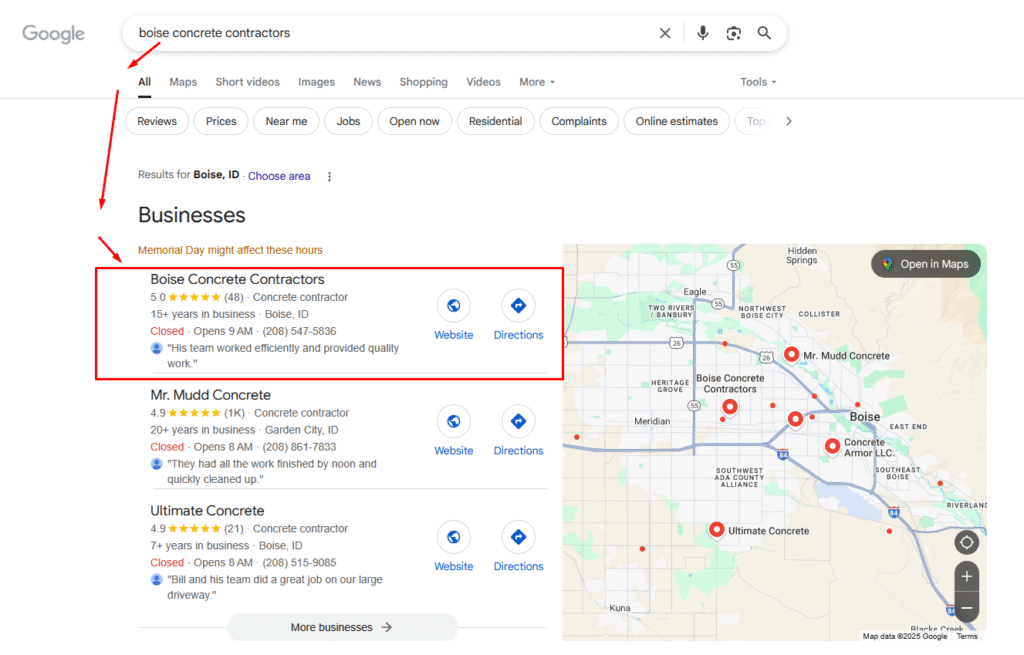
Task: Apply the Jobs filter chip
Action: pos(349,121)
